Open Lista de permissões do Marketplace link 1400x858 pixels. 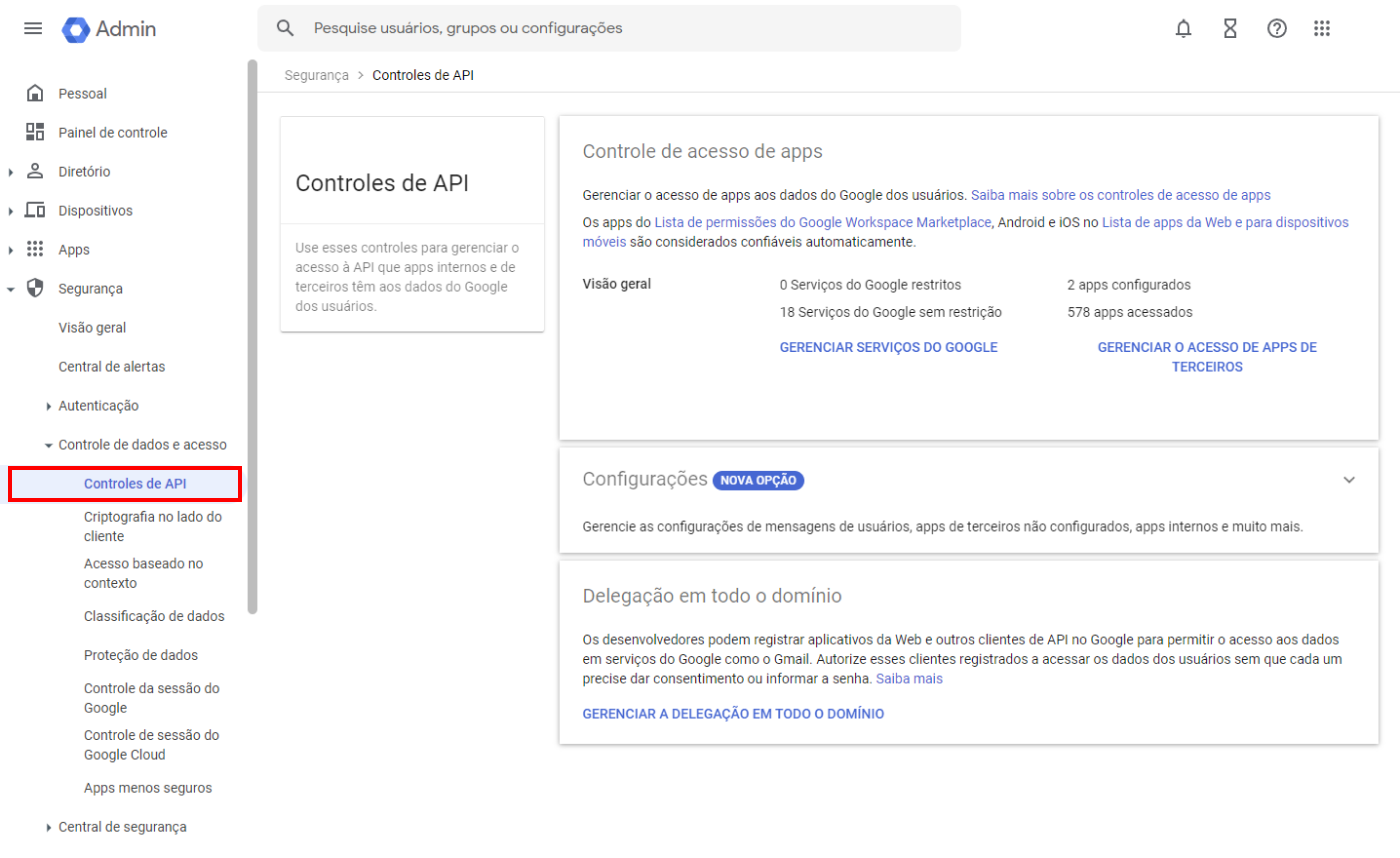[823, 222]
